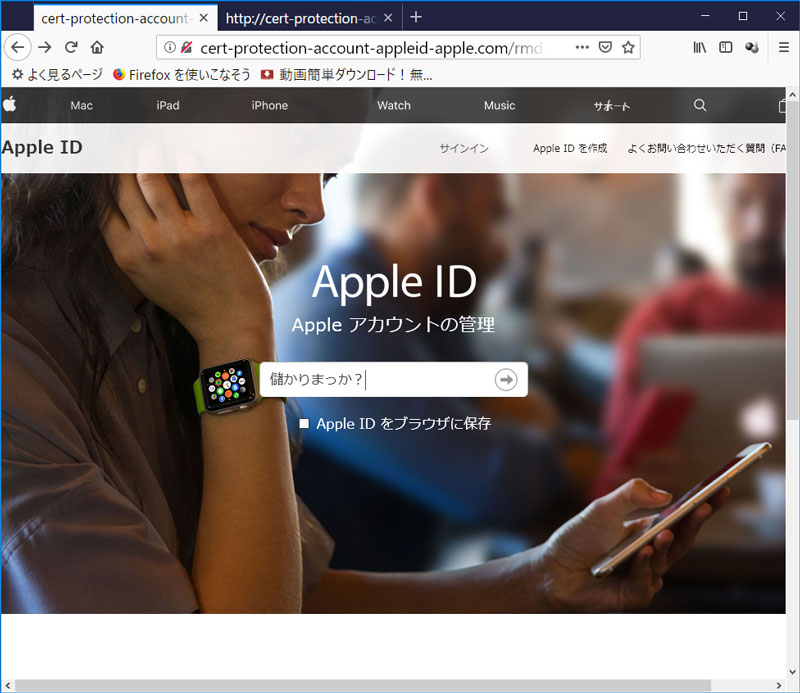Open the Firefox home page
This screenshot has width=800, height=693.
[97, 47]
